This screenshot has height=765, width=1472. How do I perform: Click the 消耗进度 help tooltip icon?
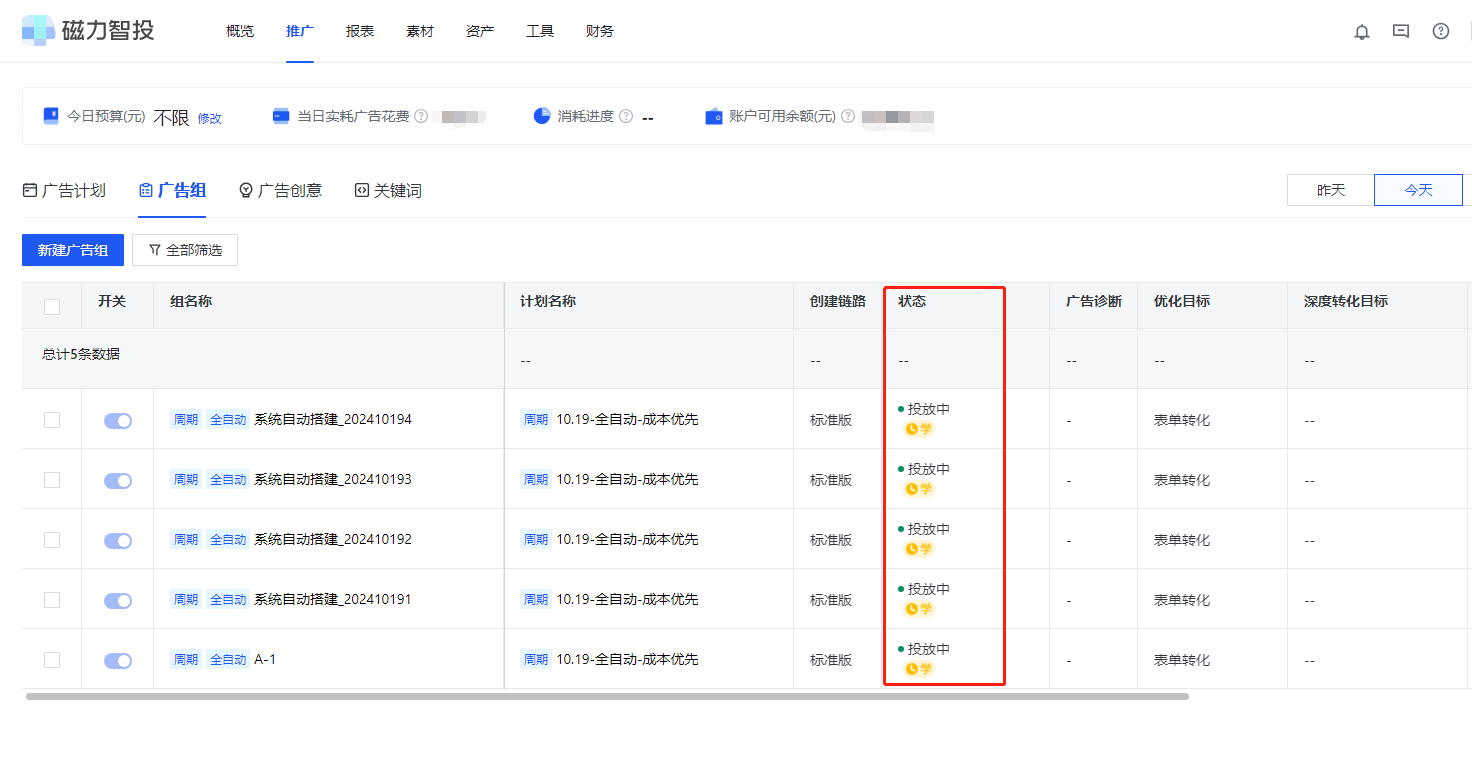point(625,115)
